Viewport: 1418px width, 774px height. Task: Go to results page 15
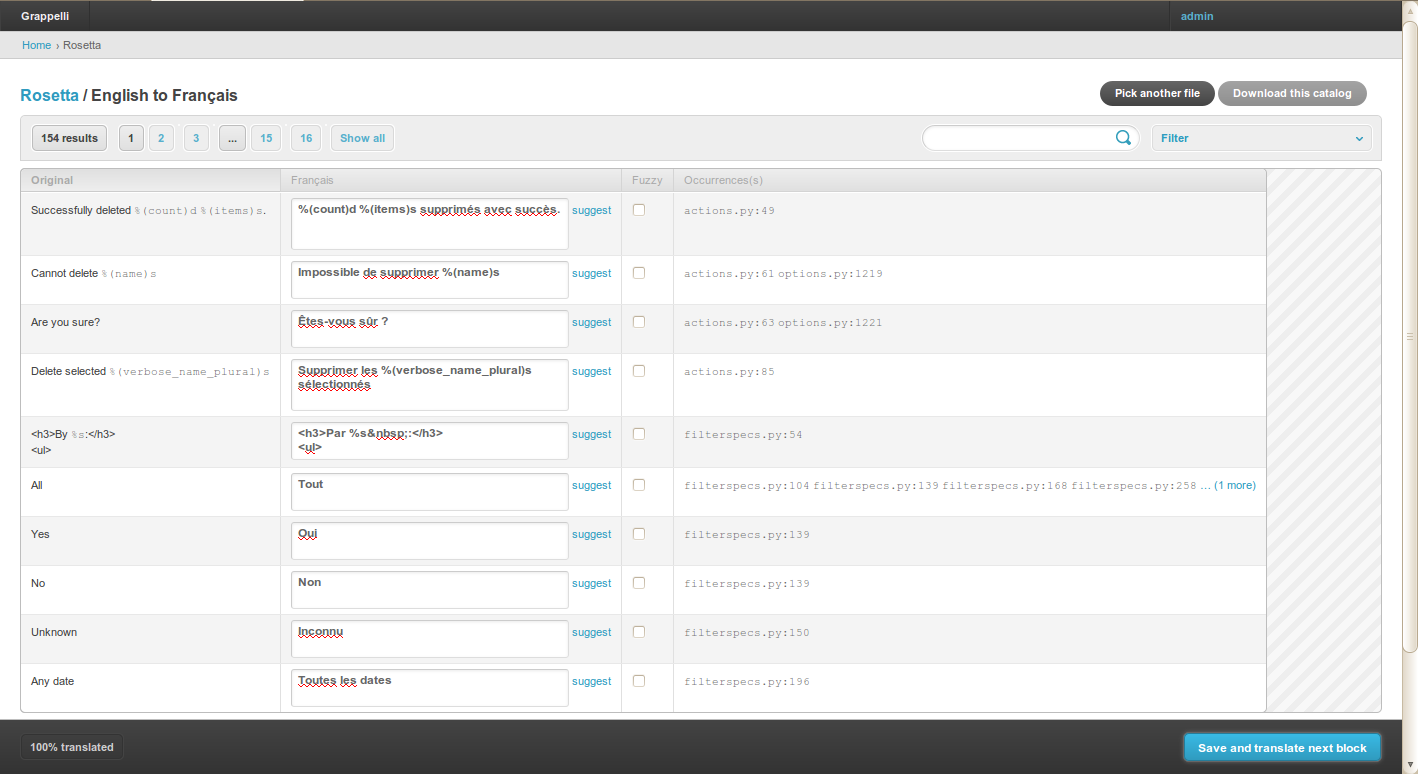(266, 138)
